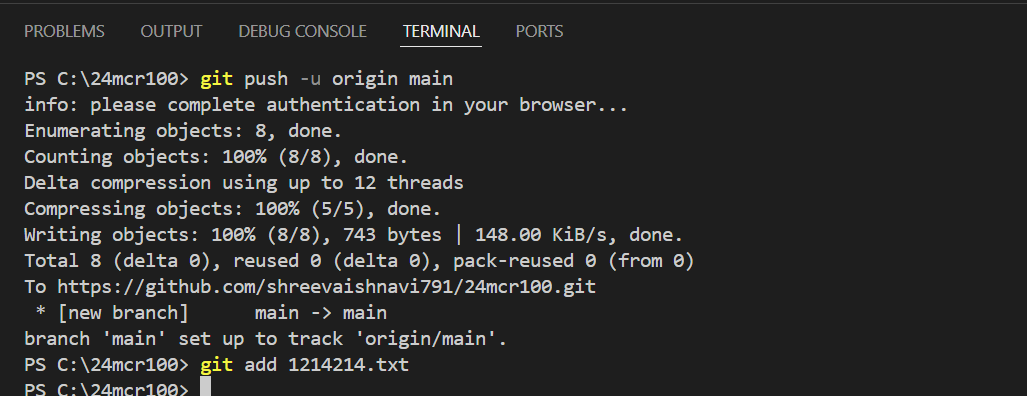This screenshot has width=1027, height=396.
Task: Show the PORTS tab
Action: (x=539, y=31)
